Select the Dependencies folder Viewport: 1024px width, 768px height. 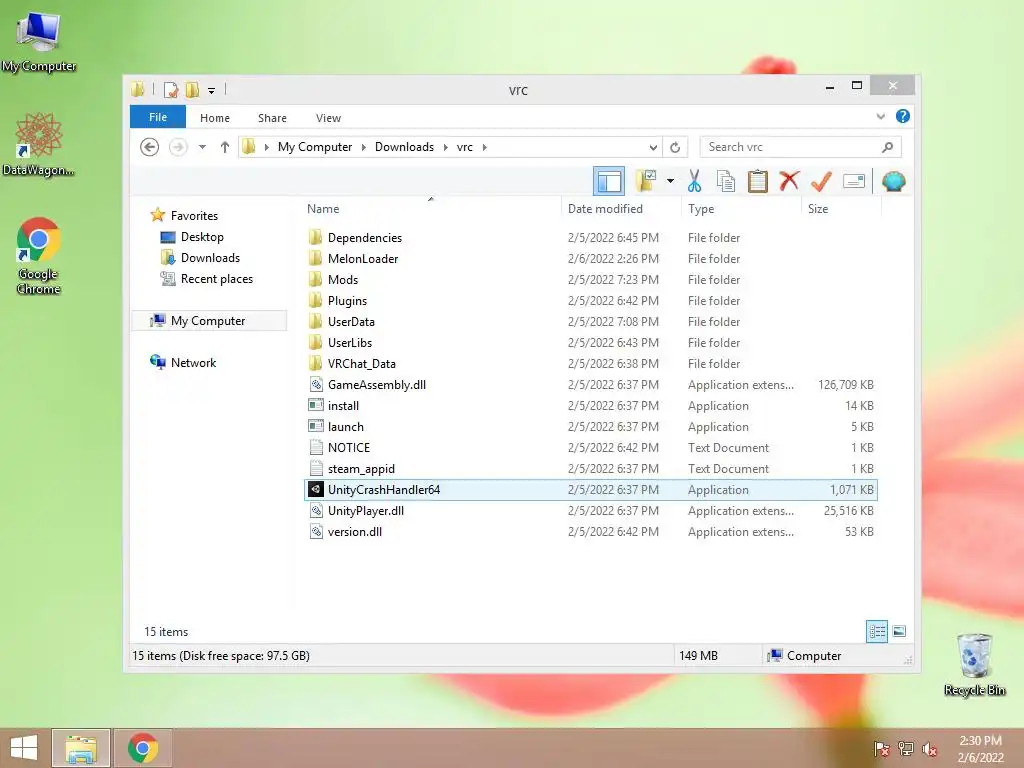(x=364, y=238)
